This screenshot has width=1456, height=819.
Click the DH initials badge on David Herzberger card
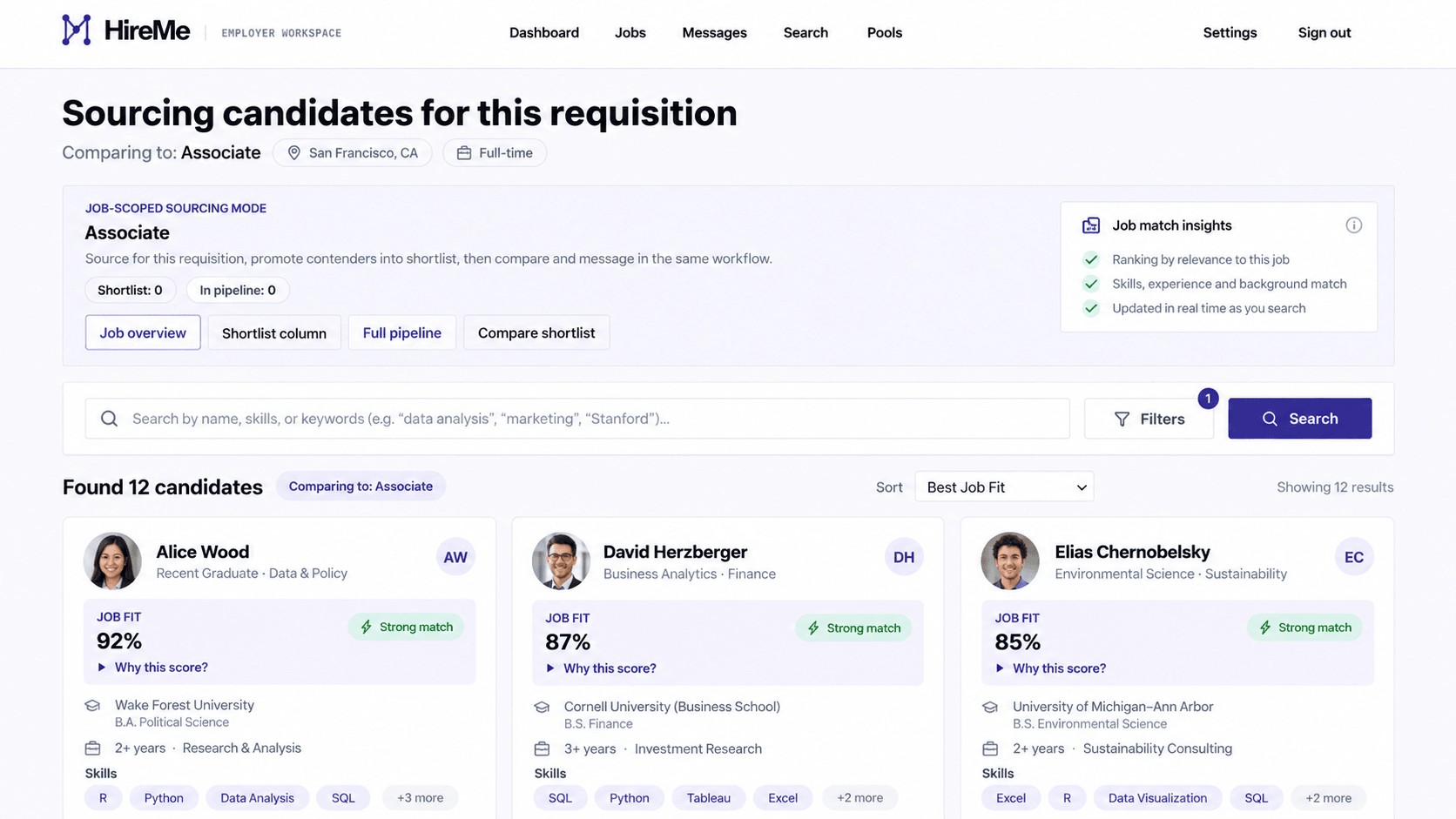[x=904, y=557]
